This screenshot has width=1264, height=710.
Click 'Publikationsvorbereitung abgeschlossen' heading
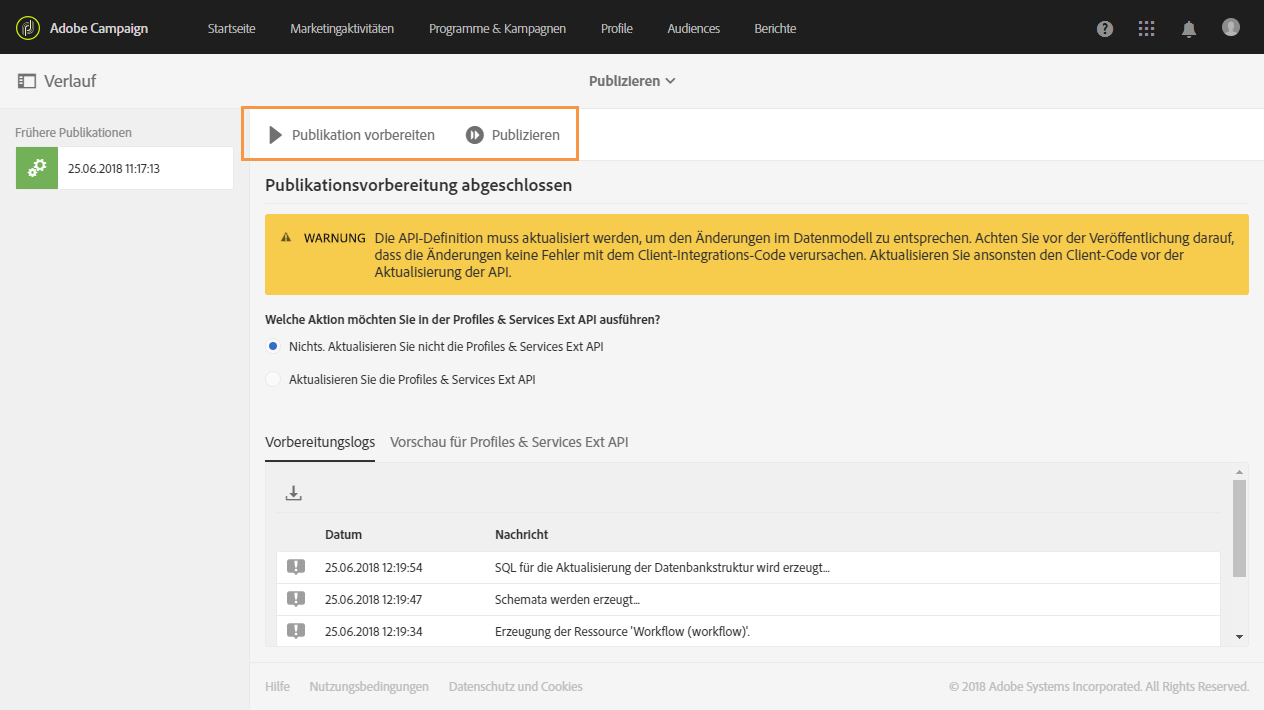pos(418,185)
